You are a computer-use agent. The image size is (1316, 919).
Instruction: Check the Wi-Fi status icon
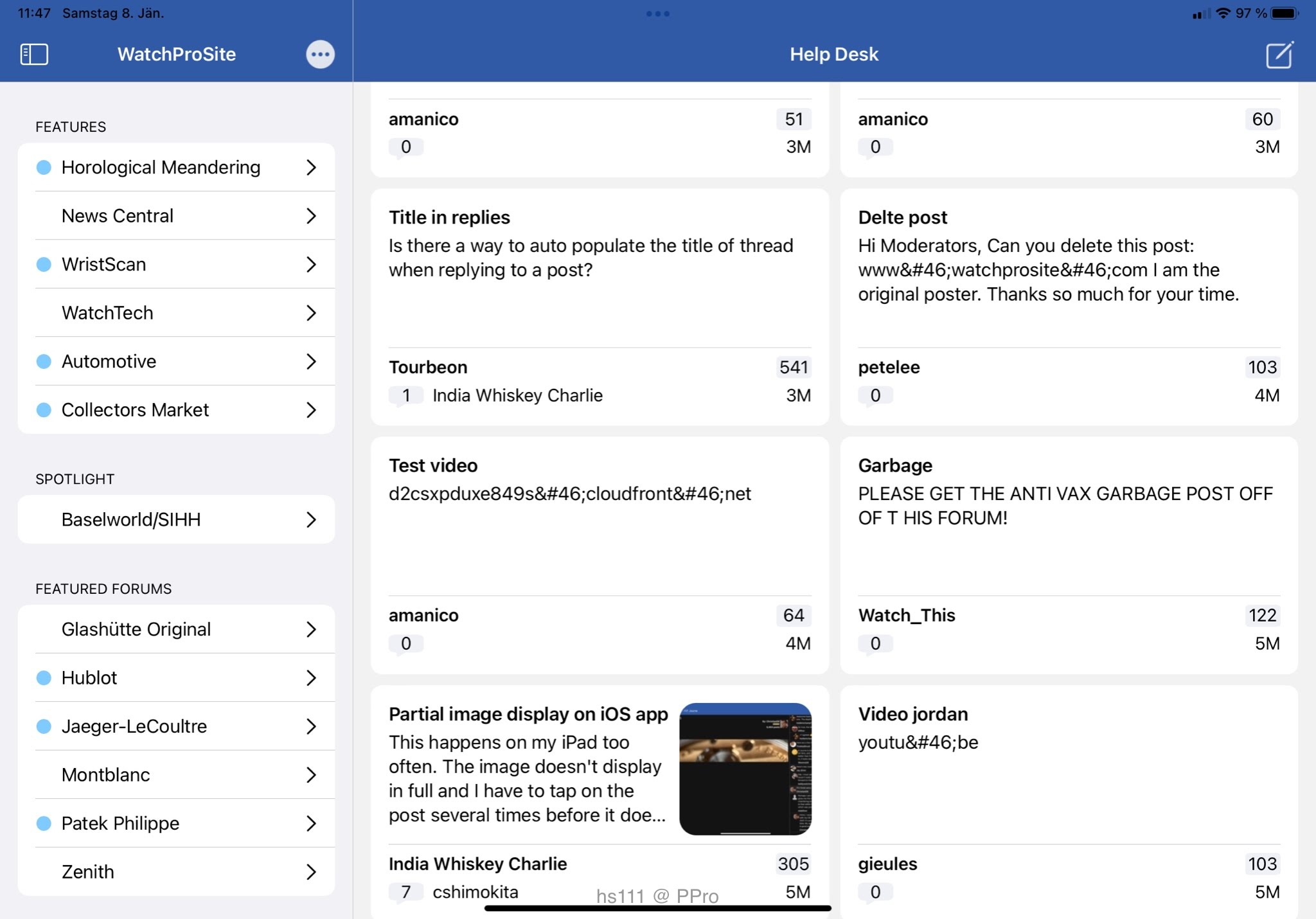click(x=1223, y=13)
